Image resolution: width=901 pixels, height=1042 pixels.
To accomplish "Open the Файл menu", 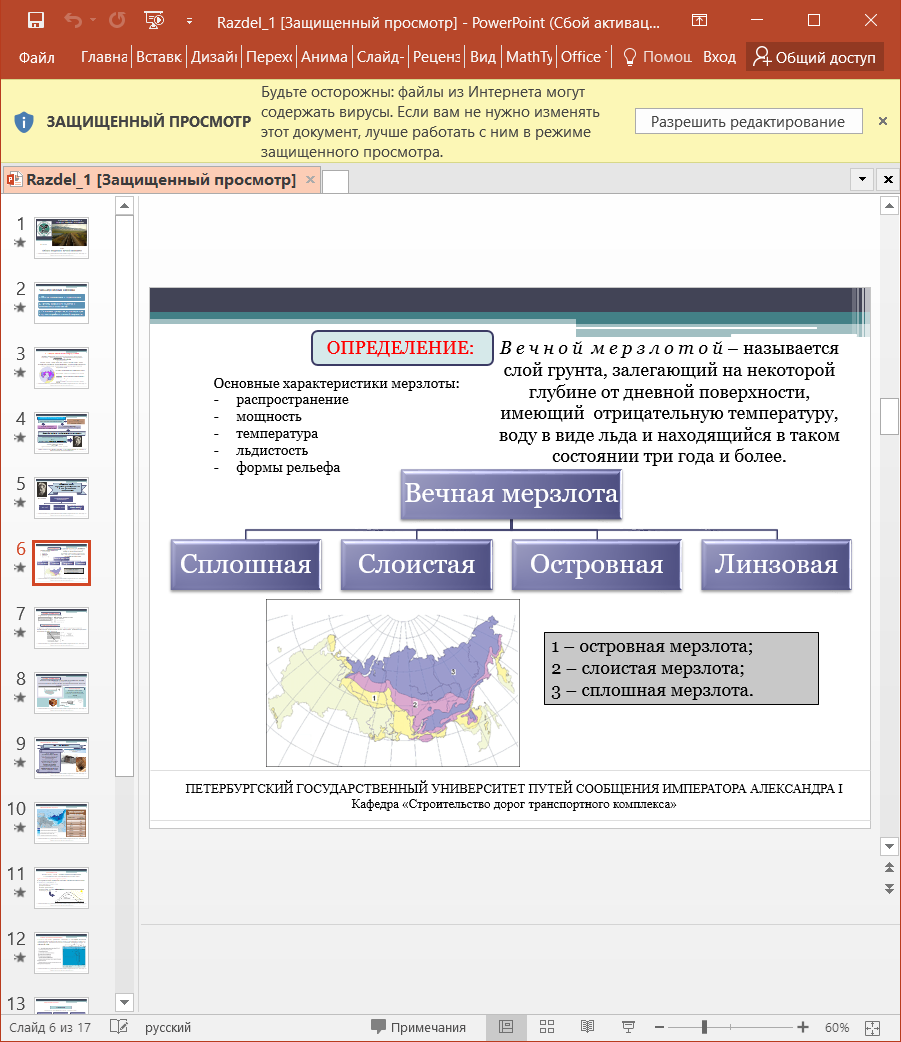I will (x=37, y=57).
